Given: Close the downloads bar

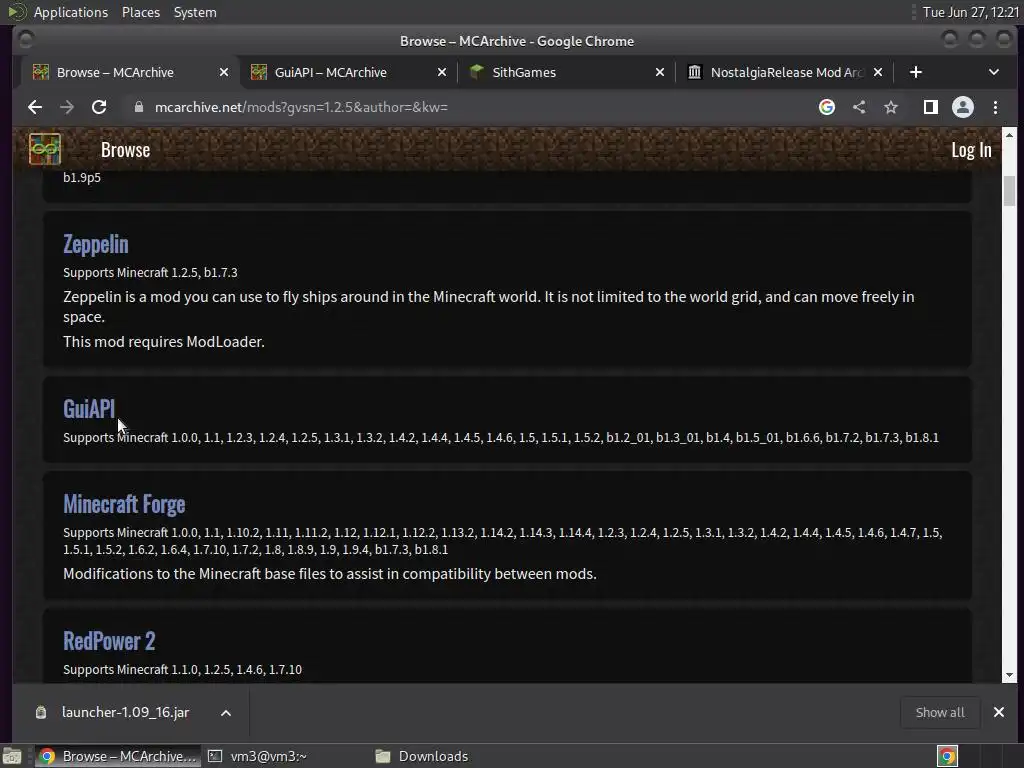Looking at the screenshot, I should 999,712.
